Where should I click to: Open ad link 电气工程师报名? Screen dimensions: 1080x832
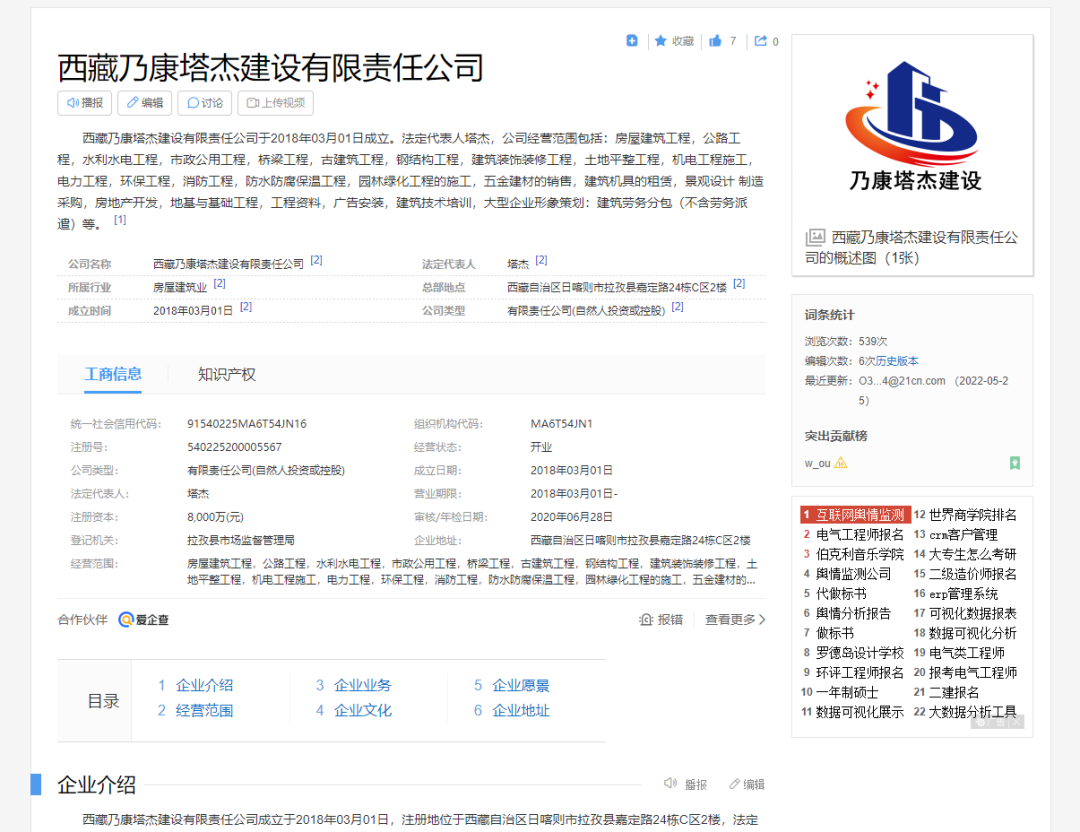tap(860, 534)
